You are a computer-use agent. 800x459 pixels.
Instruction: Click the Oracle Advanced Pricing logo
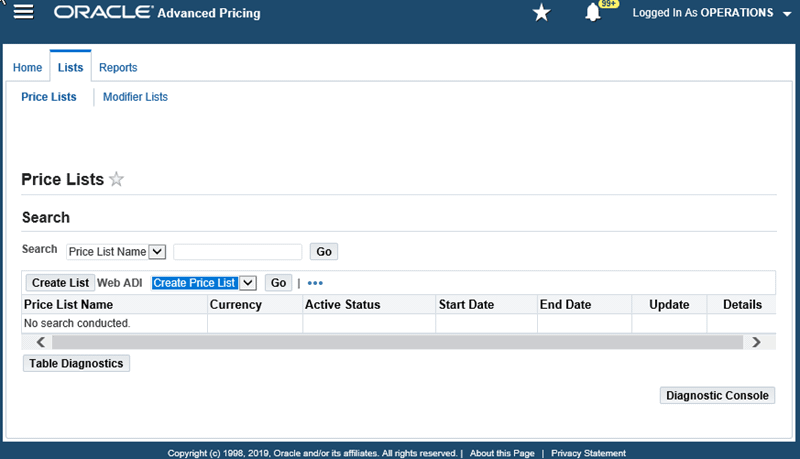pyautogui.click(x=157, y=13)
